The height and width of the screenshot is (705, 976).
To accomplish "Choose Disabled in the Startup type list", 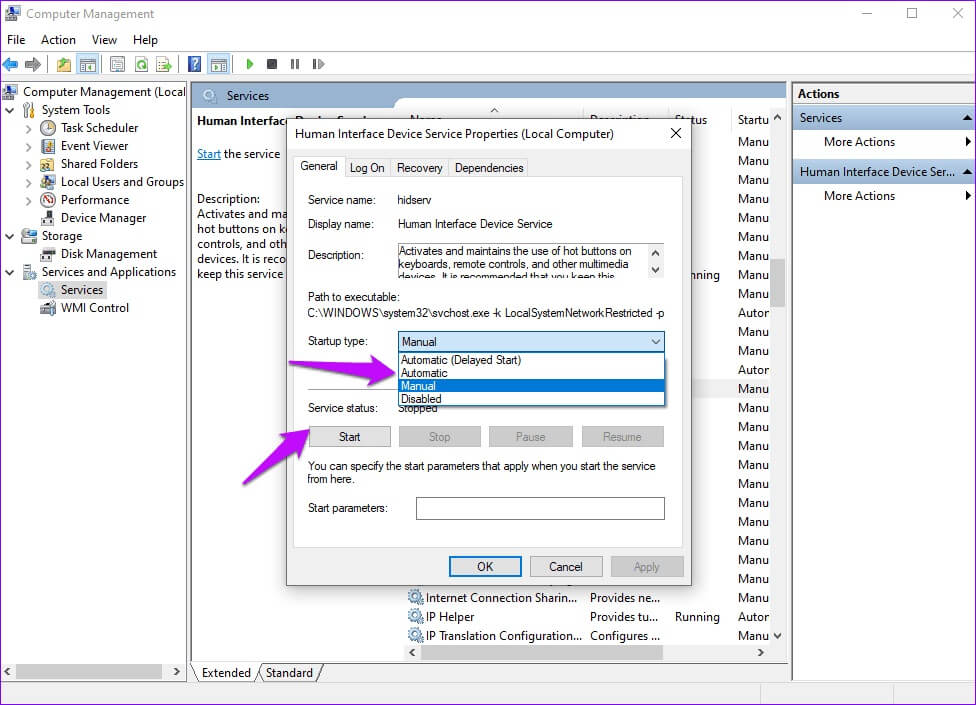I will [531, 399].
